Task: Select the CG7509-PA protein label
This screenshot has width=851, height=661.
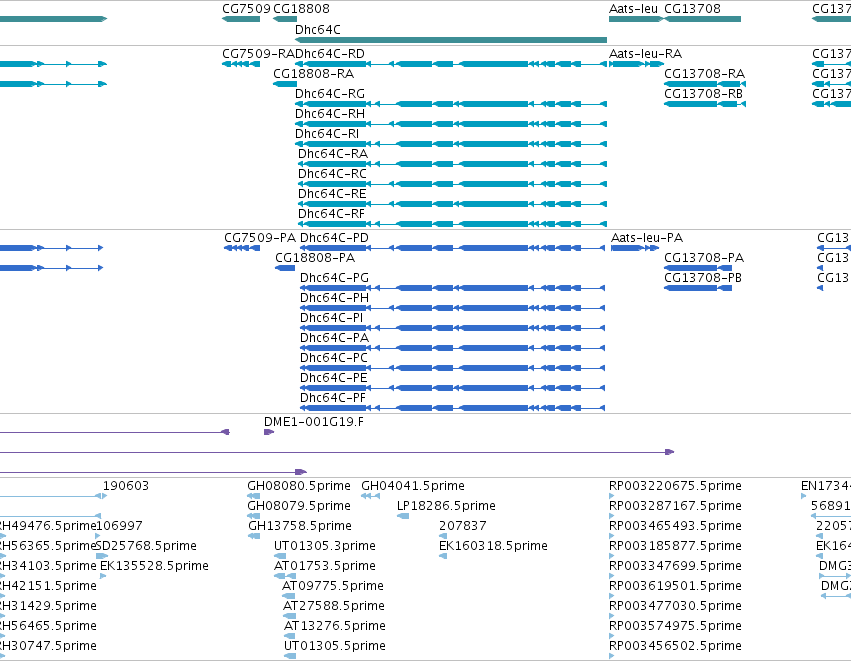Action: tap(260, 238)
